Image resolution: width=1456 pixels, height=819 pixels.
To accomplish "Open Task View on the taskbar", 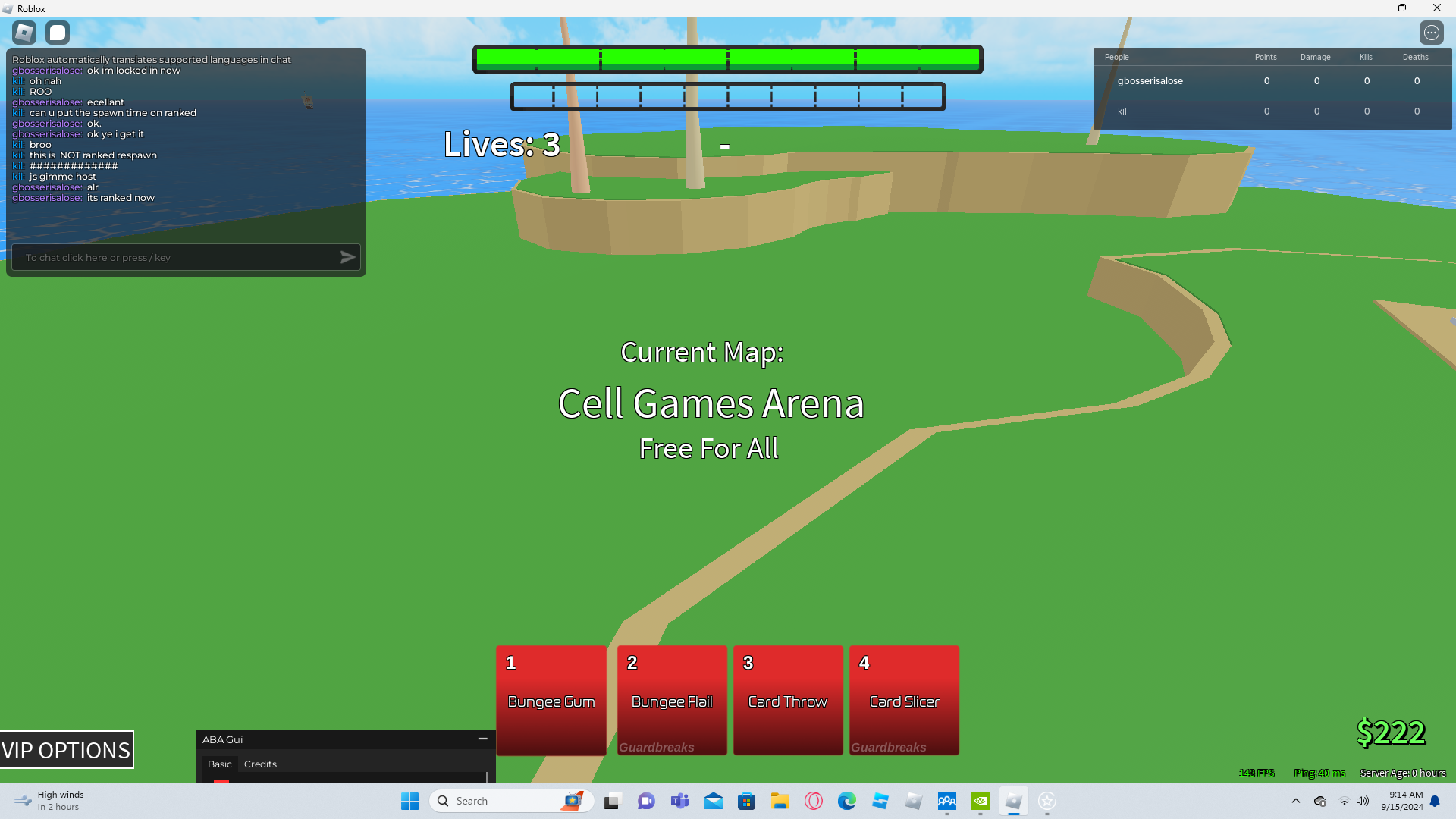I will pos(612,801).
